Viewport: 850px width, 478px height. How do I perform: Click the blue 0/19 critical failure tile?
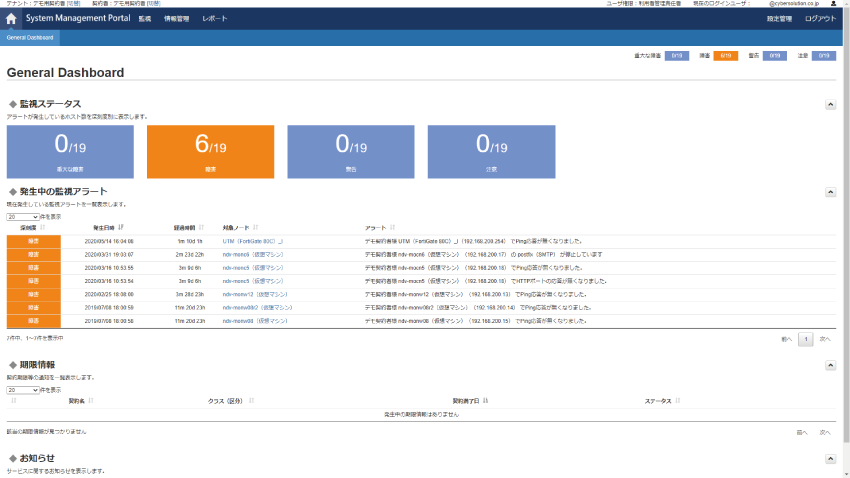[70, 152]
